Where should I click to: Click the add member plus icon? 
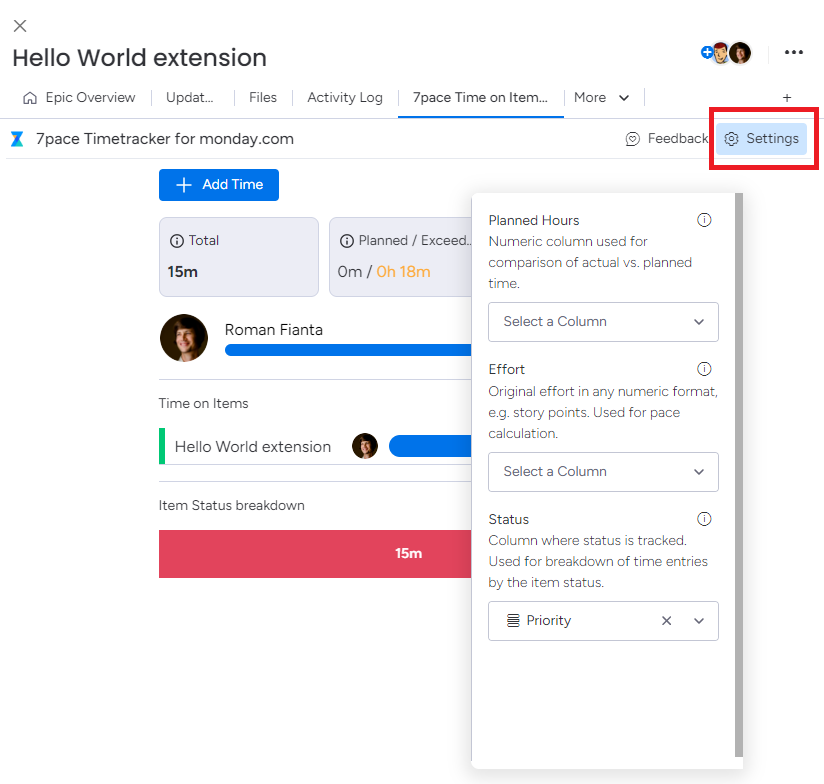707,52
